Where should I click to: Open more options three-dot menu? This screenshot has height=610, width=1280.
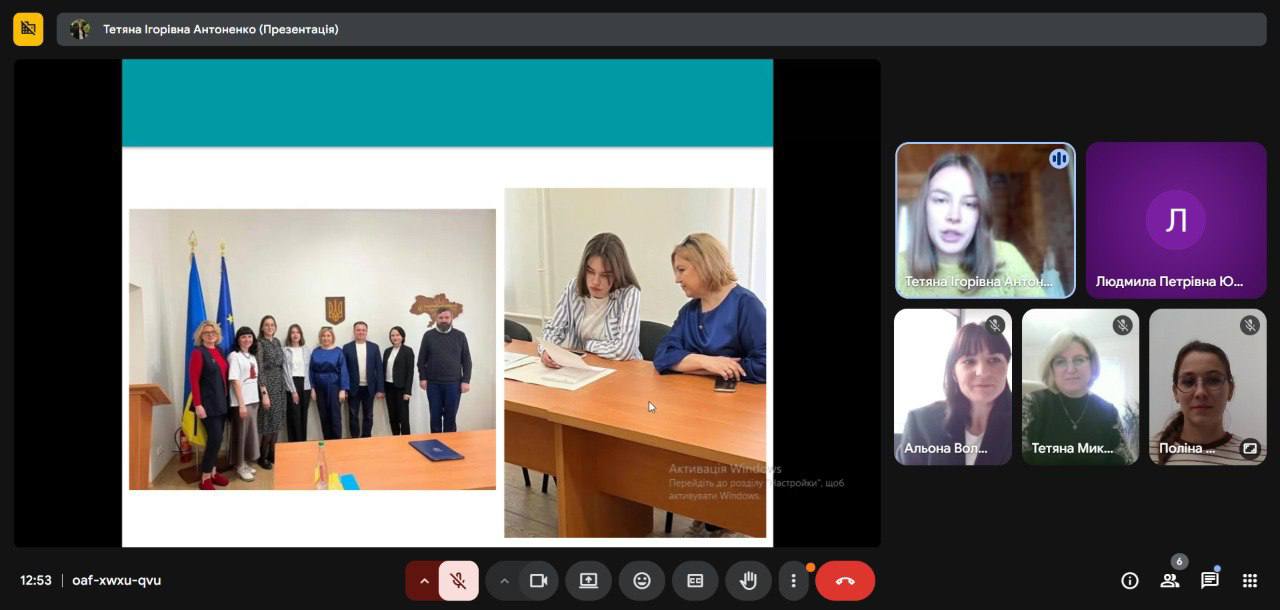[x=793, y=581]
